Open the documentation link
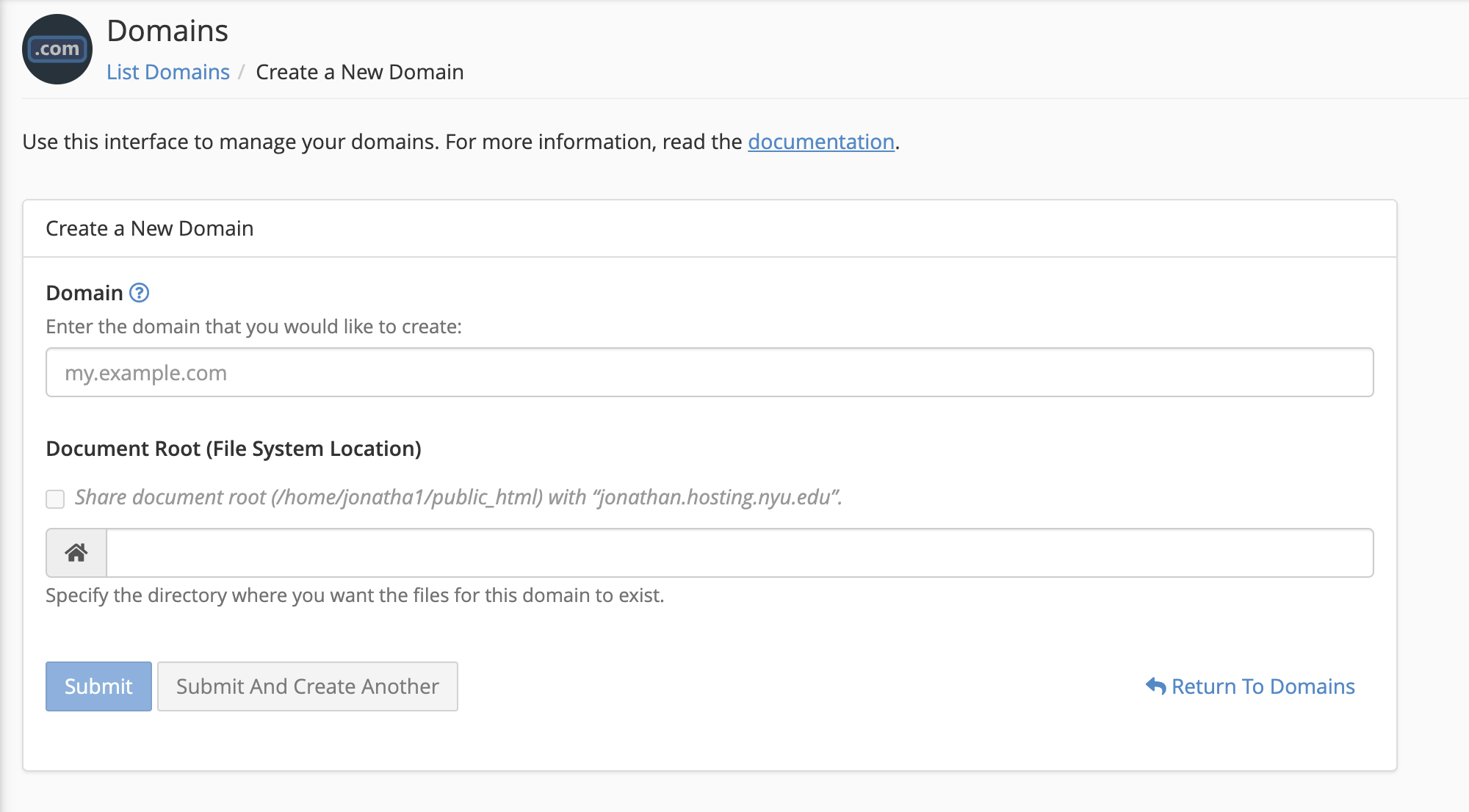Image resolution: width=1469 pixels, height=812 pixels. 820,142
